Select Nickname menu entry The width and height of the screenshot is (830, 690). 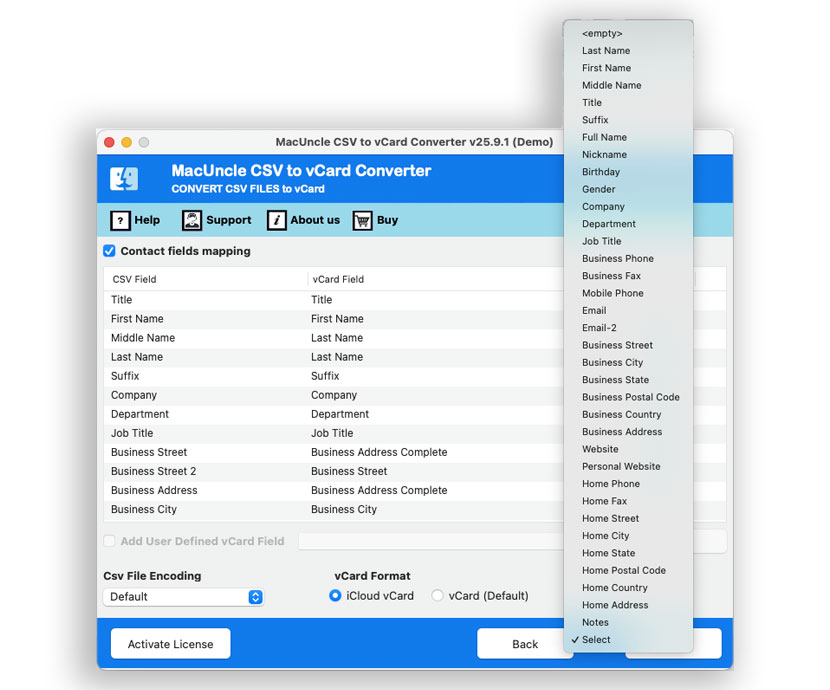pyautogui.click(x=628, y=155)
